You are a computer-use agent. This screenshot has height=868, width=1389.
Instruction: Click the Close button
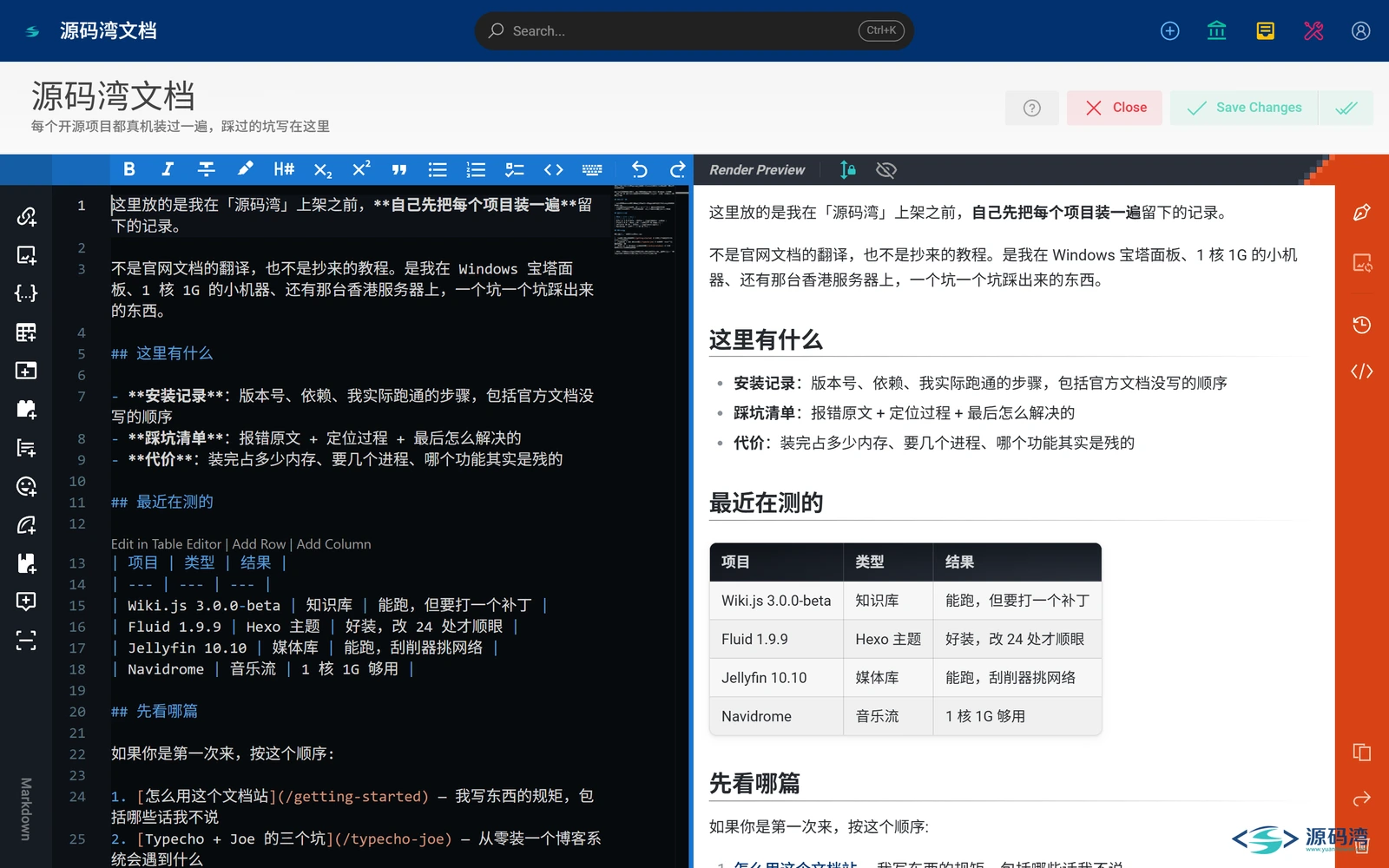pyautogui.click(x=1115, y=108)
